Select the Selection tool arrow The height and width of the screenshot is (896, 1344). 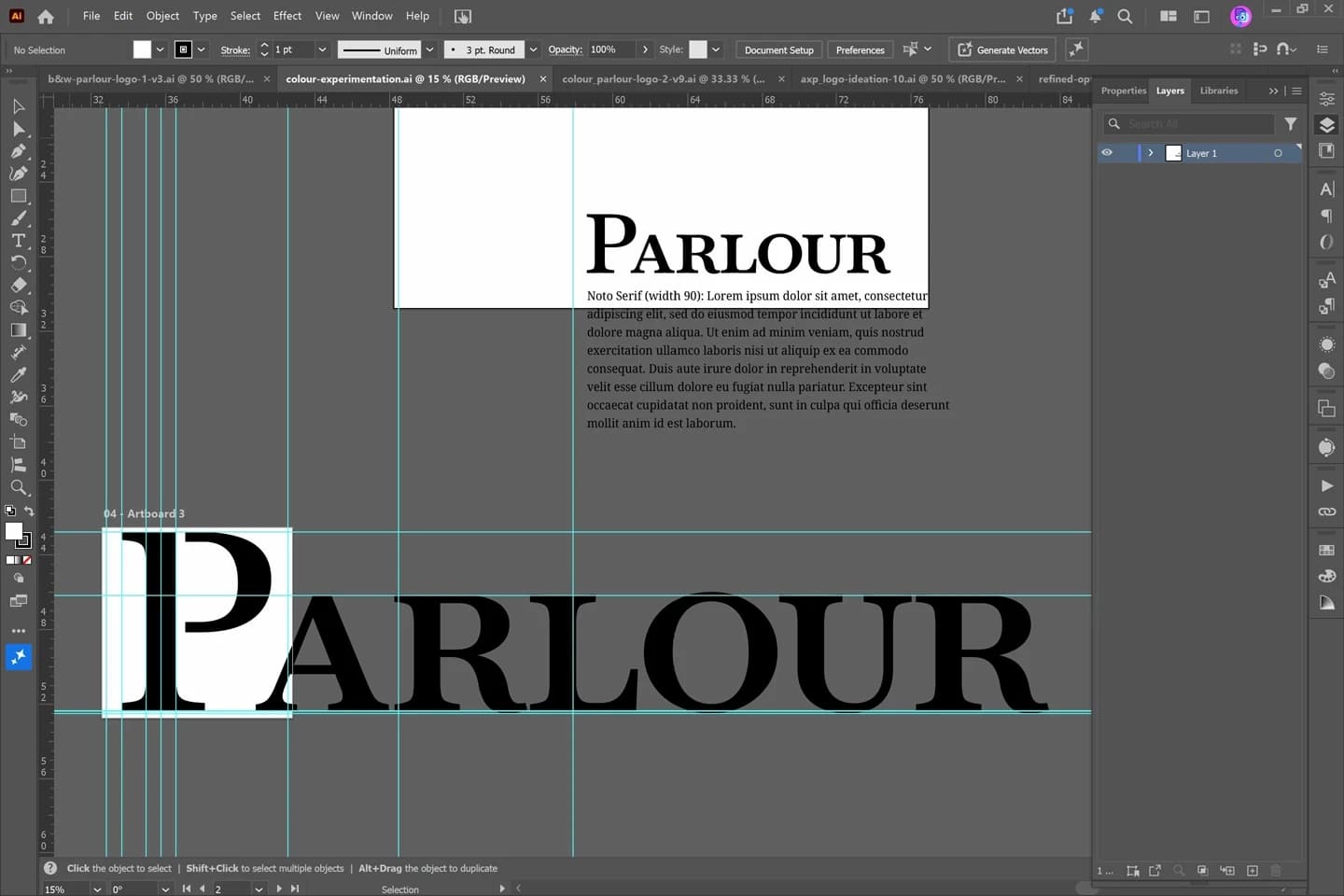tap(18, 106)
